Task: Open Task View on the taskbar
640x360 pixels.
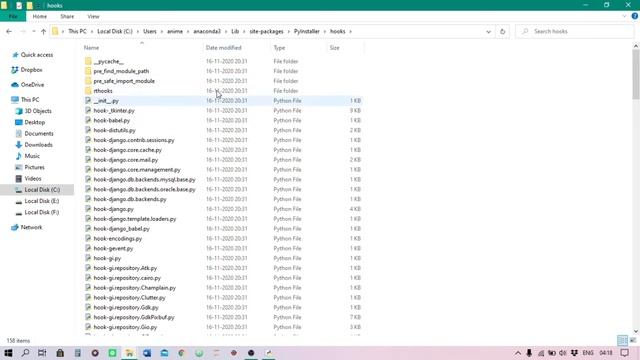Action: pyautogui.click(x=42, y=353)
